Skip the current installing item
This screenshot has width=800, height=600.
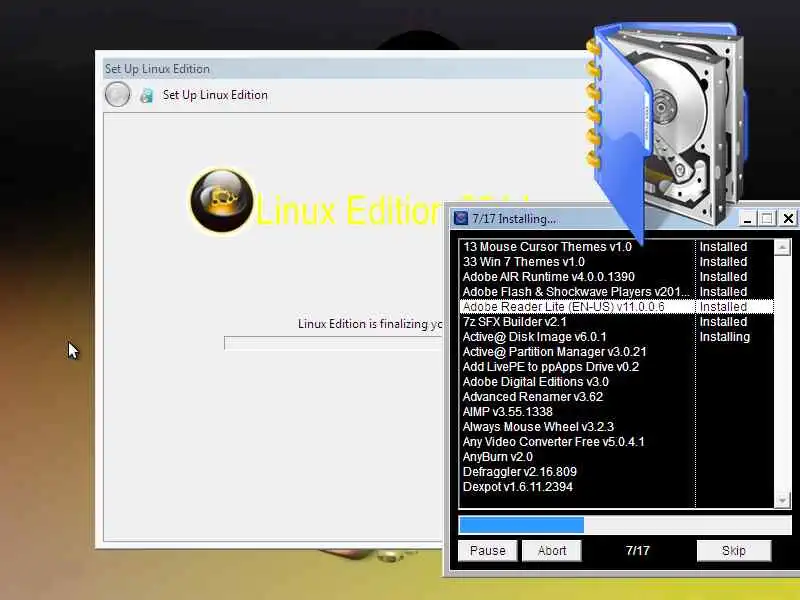pyautogui.click(x=734, y=551)
